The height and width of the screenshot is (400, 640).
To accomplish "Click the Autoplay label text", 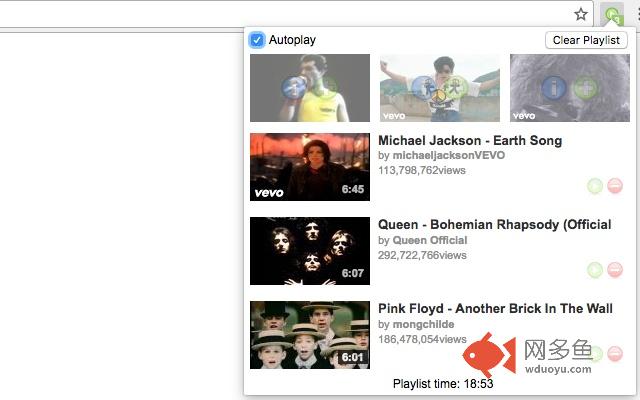I will click(x=292, y=40).
